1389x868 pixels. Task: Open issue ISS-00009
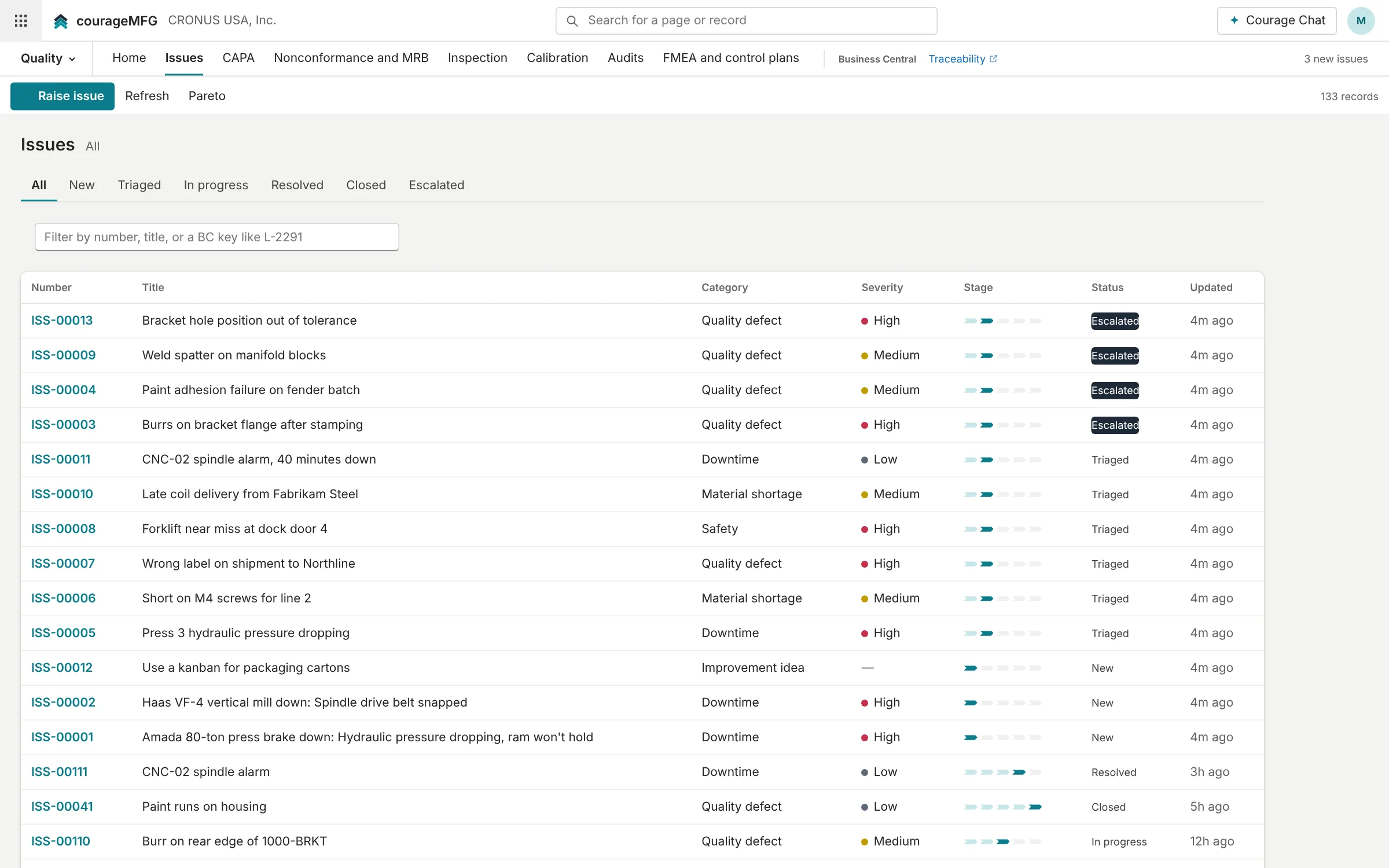tap(64, 355)
